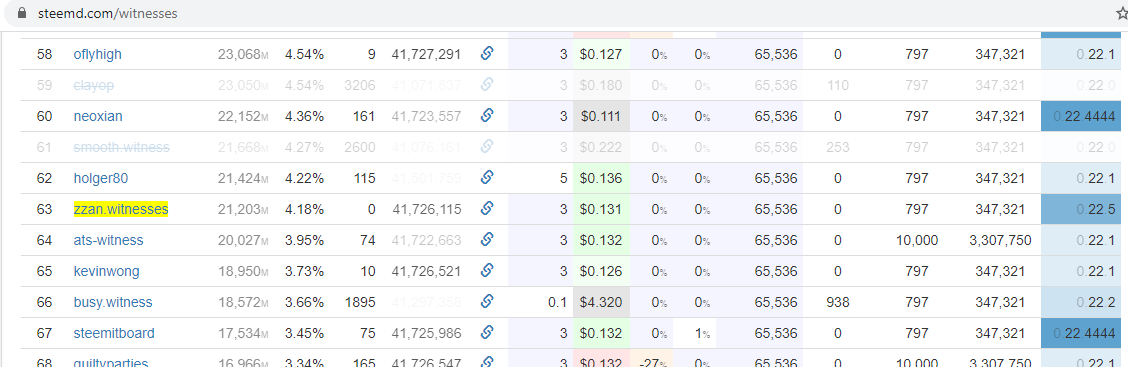The height and width of the screenshot is (367, 1128).
Task: Open the chain link icon for neoxian
Action: tap(486, 115)
